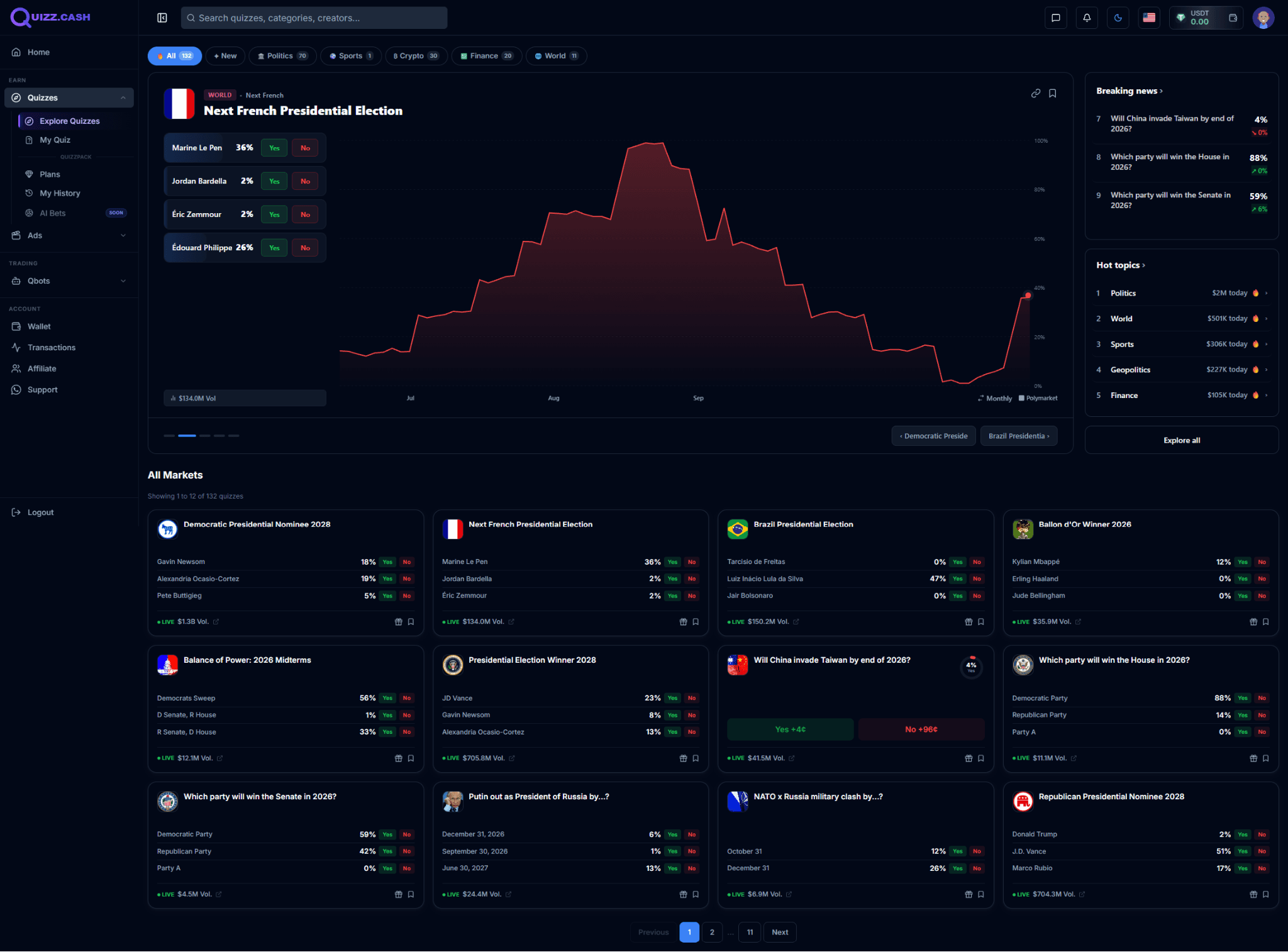This screenshot has height=952, width=1288.
Task: Open external link on Balance of Power card
Action: (220, 758)
